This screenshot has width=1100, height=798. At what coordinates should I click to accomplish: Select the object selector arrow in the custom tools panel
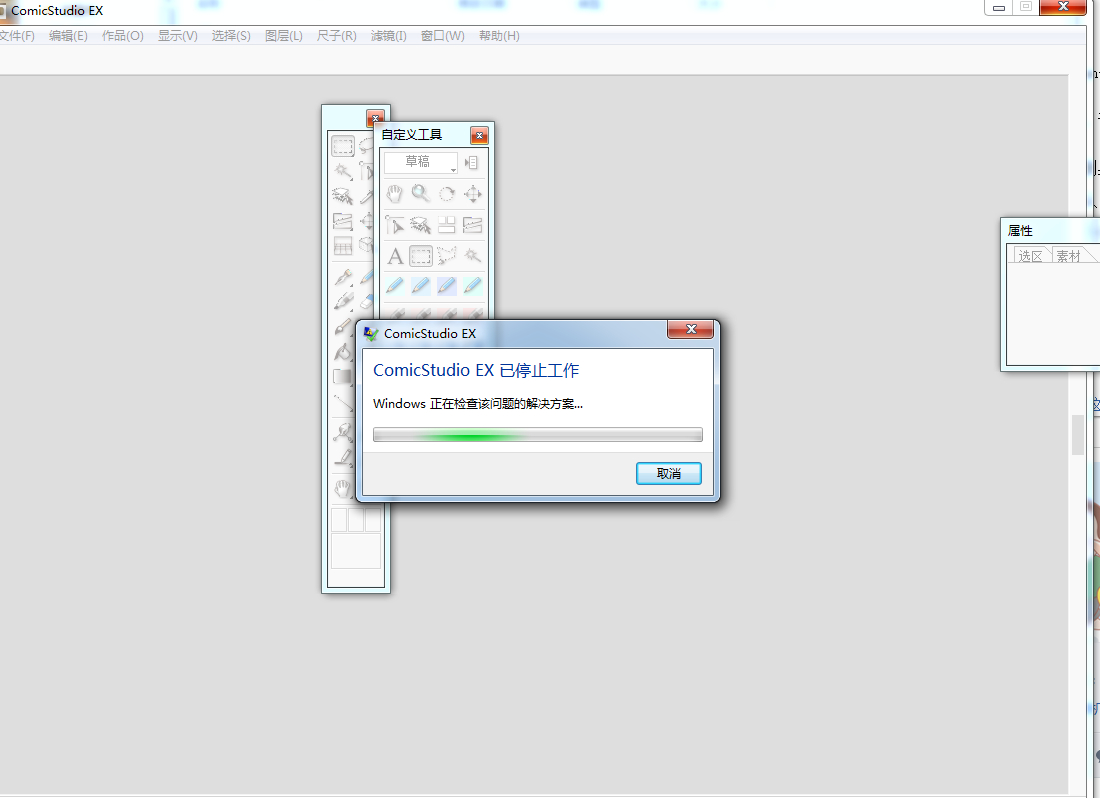coord(395,224)
